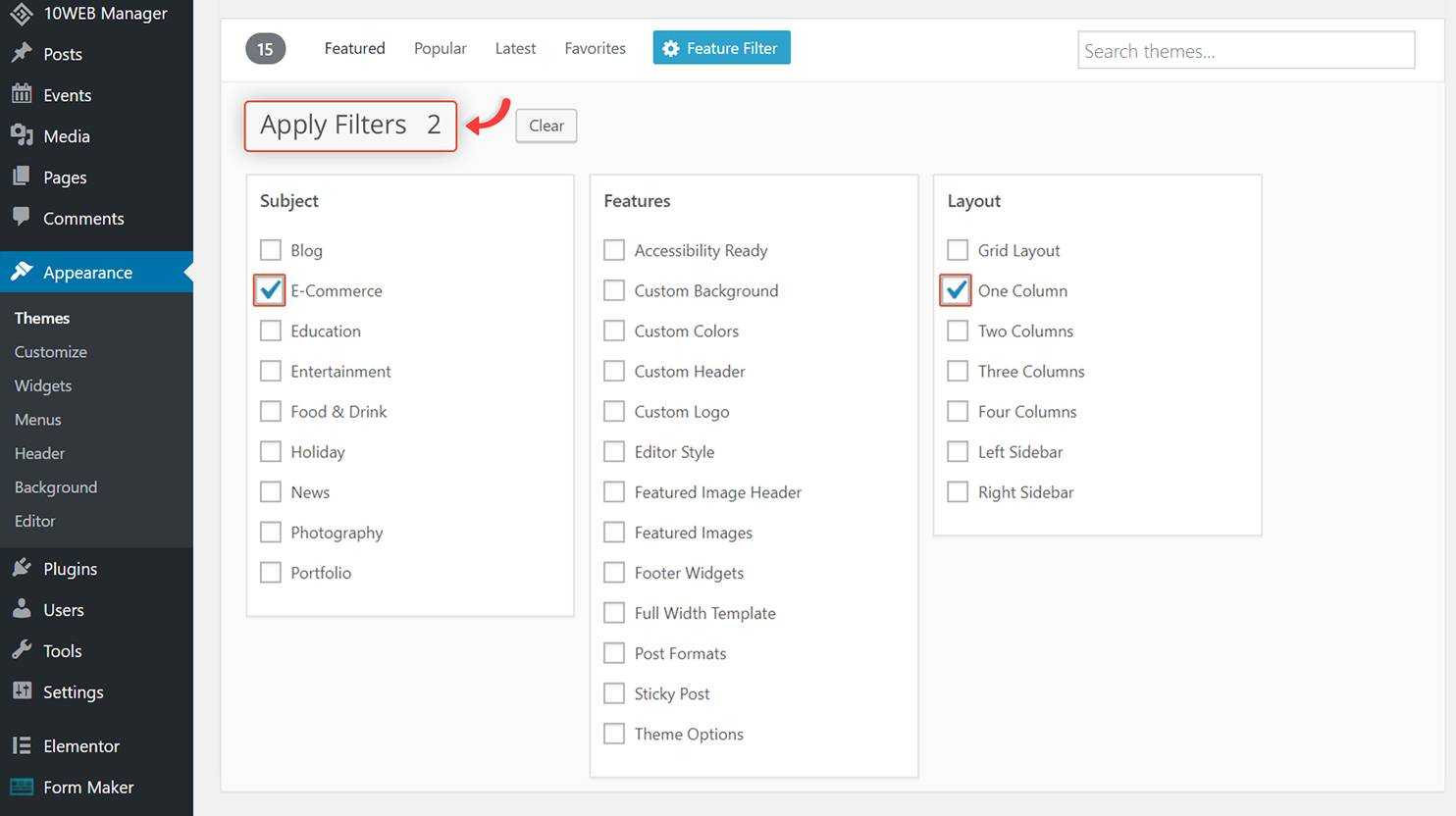Click the Apply Filters button

[x=350, y=126]
